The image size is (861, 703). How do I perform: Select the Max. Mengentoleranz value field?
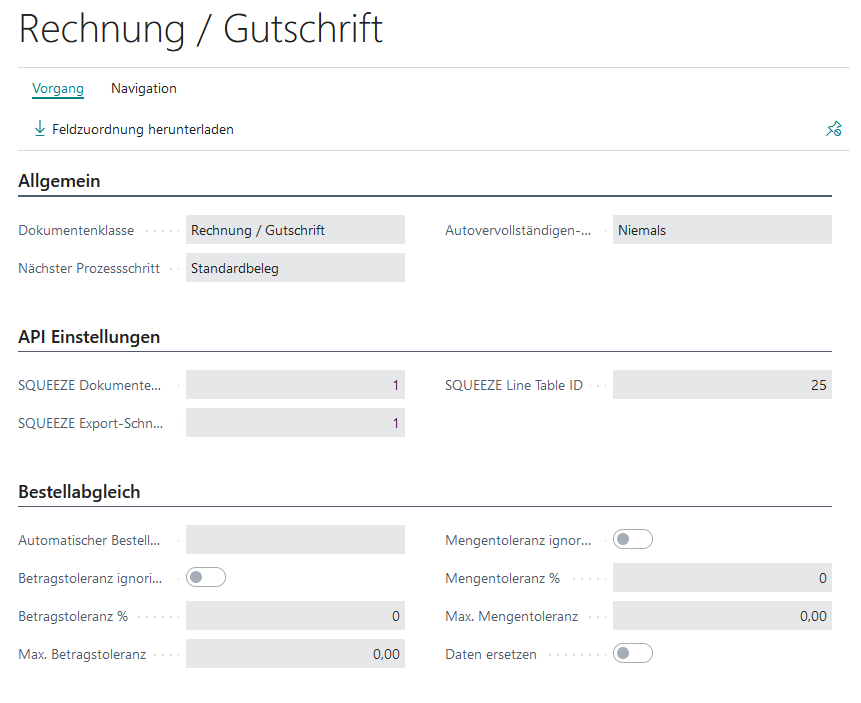click(x=721, y=616)
